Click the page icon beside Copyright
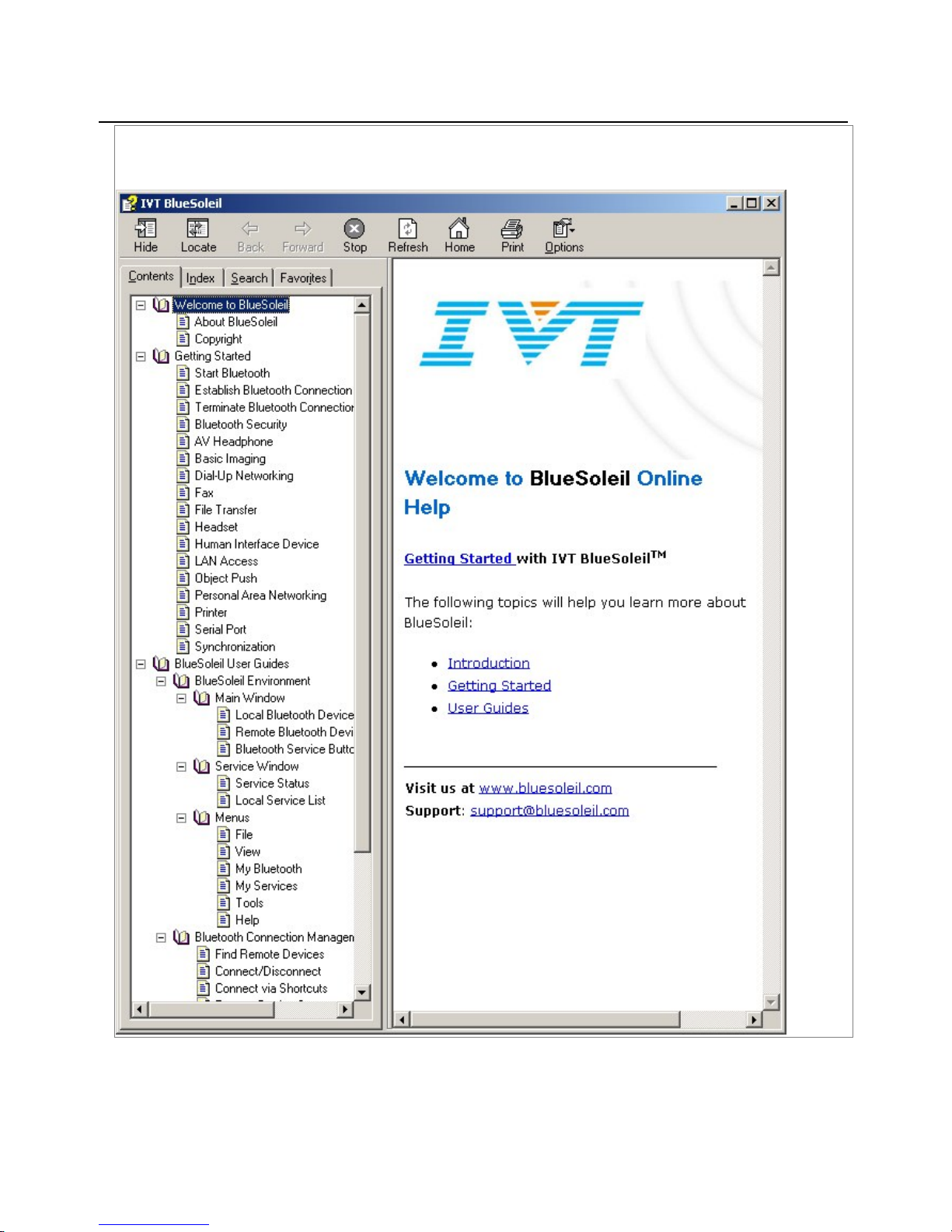Image resolution: width=952 pixels, height=1232 pixels. (183, 339)
